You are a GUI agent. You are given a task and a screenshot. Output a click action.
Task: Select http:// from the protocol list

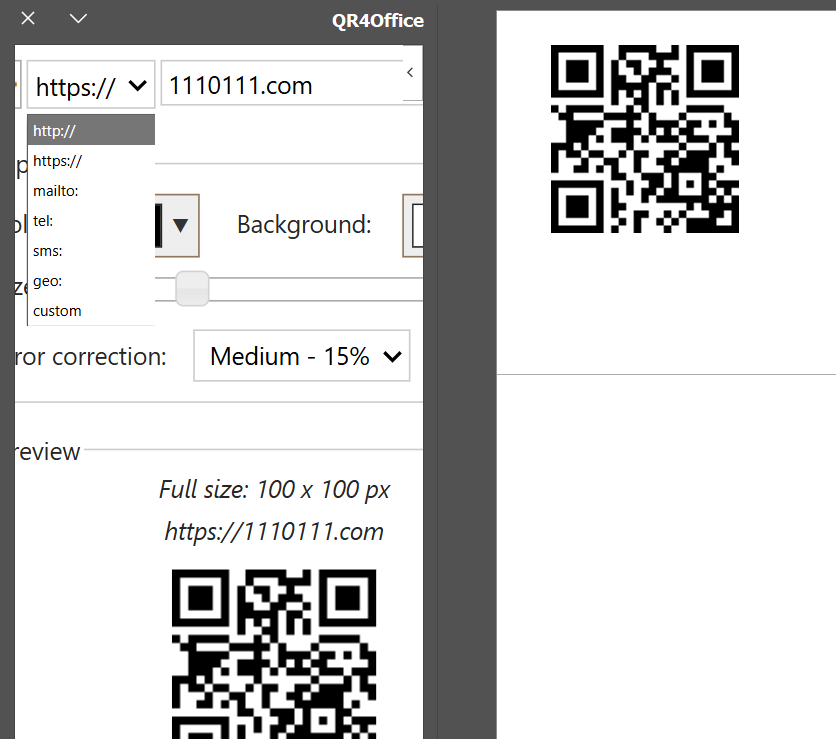[x=91, y=130]
